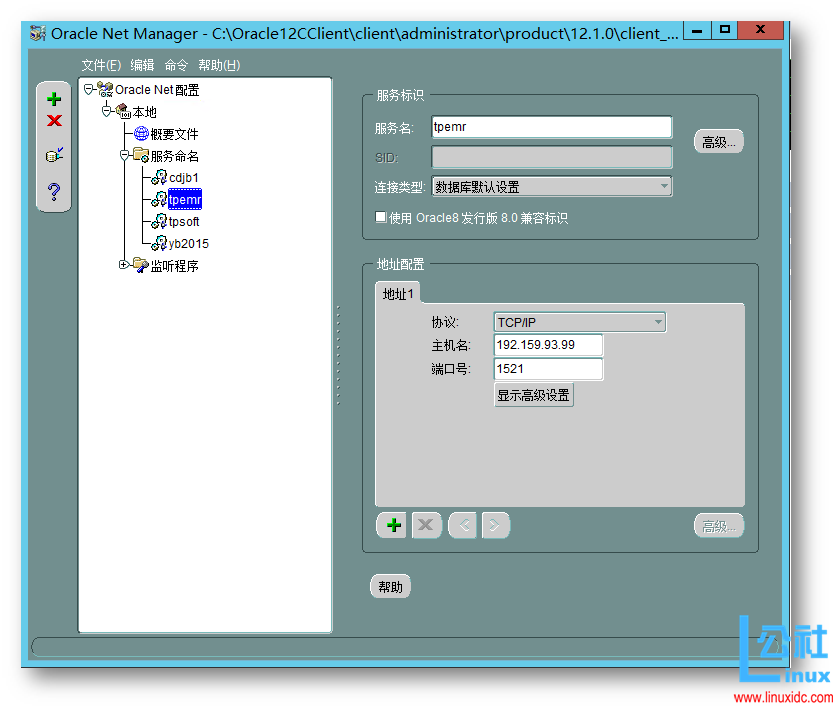Delete selected item with red X toolbar icon
The image size is (833, 710).
pyautogui.click(x=53, y=121)
